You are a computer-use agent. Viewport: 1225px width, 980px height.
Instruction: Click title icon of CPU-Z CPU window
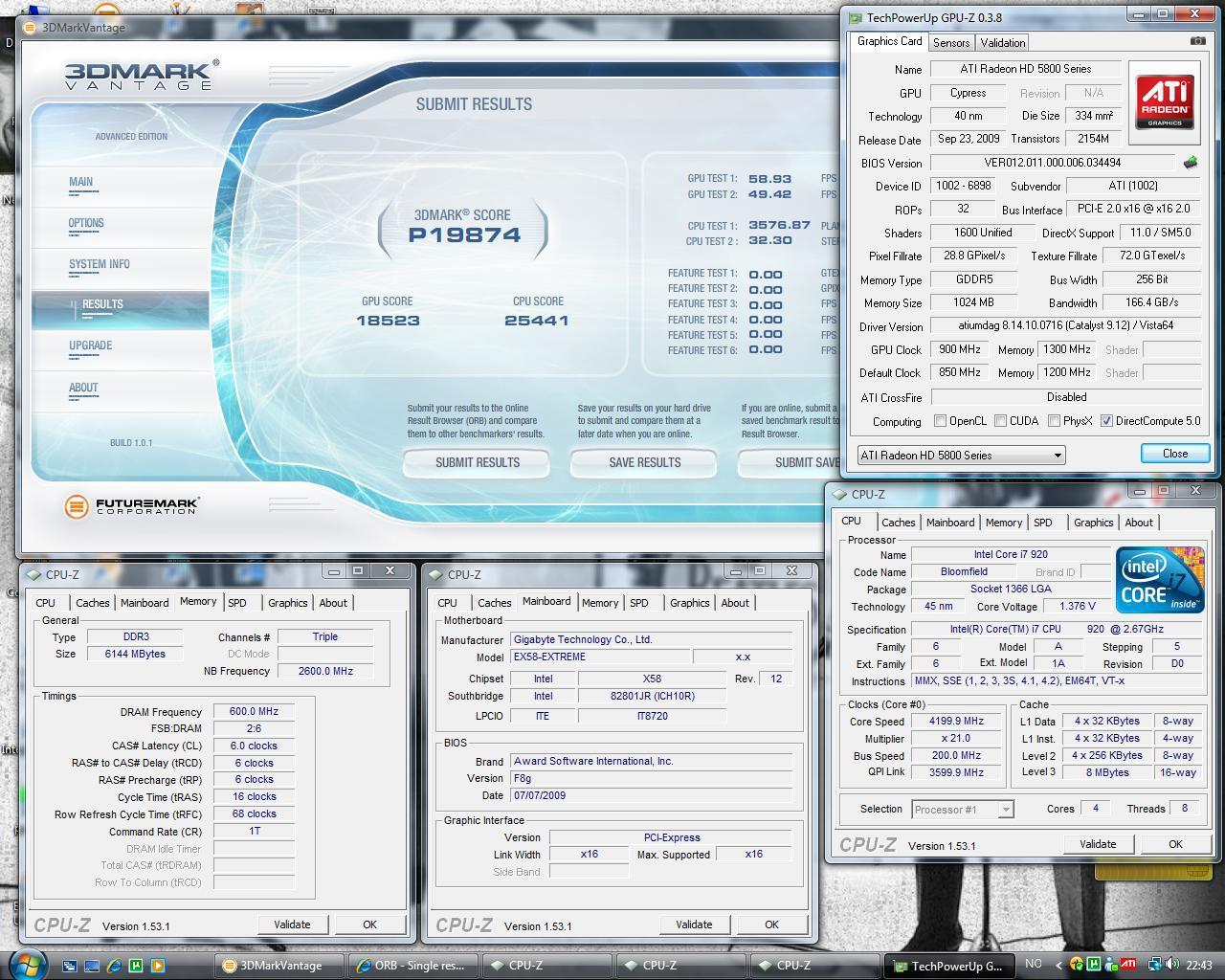[838, 494]
